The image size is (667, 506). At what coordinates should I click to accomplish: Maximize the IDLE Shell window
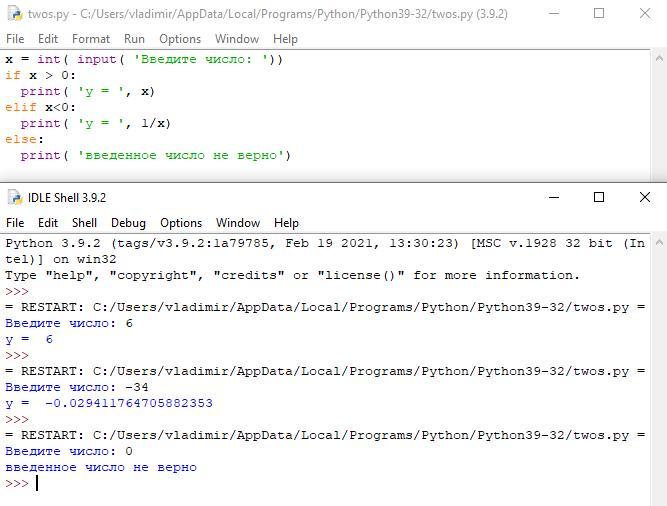coord(599,197)
